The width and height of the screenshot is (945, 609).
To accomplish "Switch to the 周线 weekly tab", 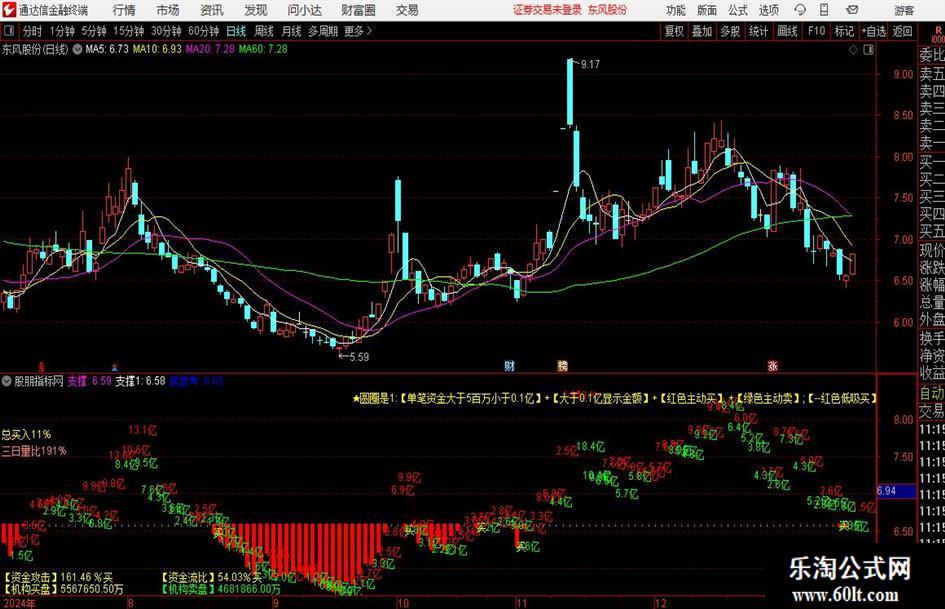I will tap(264, 31).
